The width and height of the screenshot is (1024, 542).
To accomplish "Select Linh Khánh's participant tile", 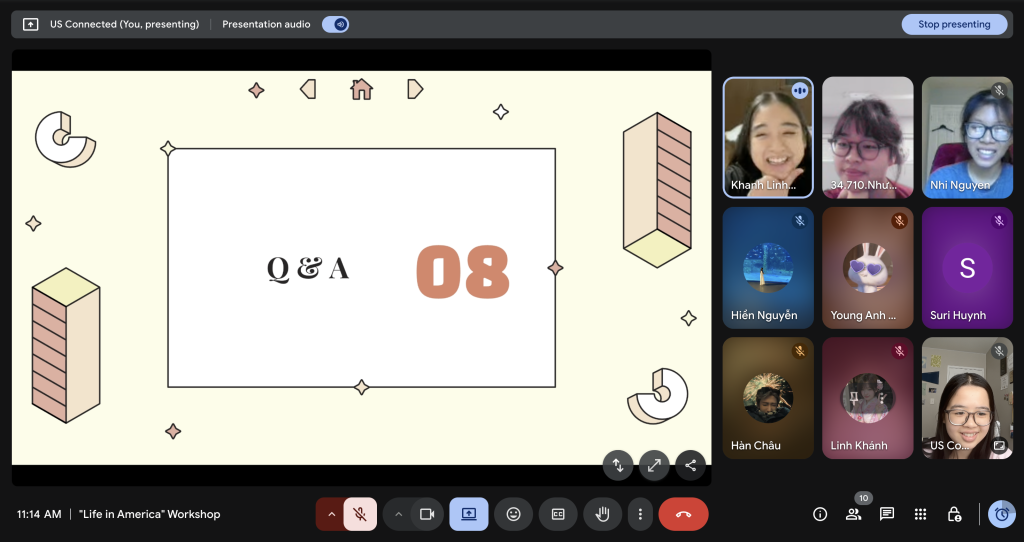I will coord(867,398).
